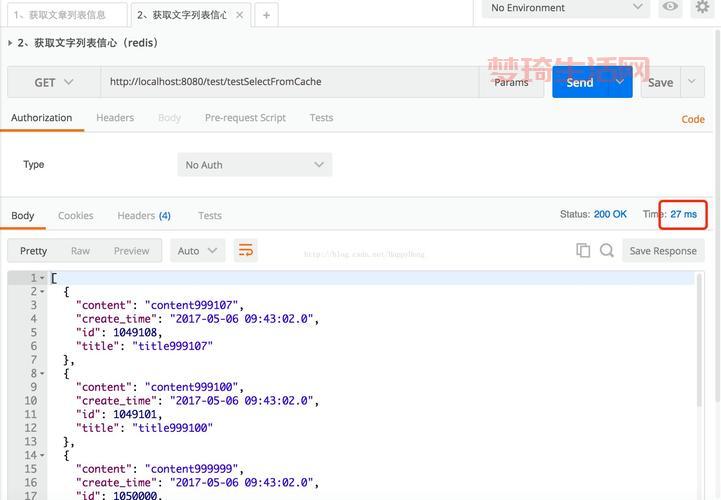
Task: Click the "content999100" value on line 9
Action: coord(191,387)
